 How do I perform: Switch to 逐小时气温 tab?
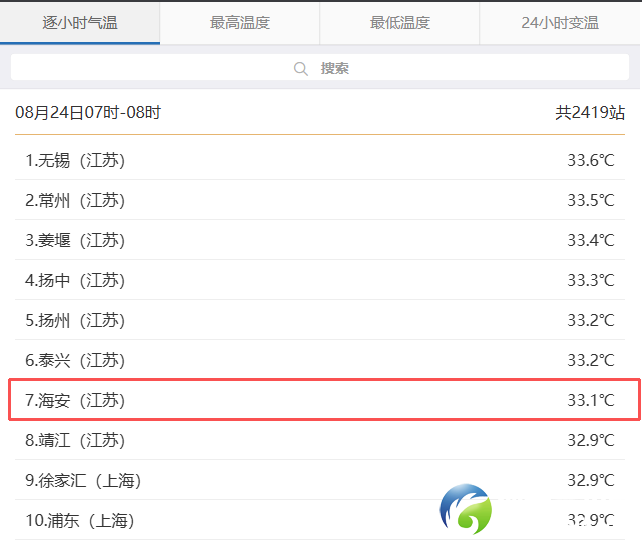80,23
